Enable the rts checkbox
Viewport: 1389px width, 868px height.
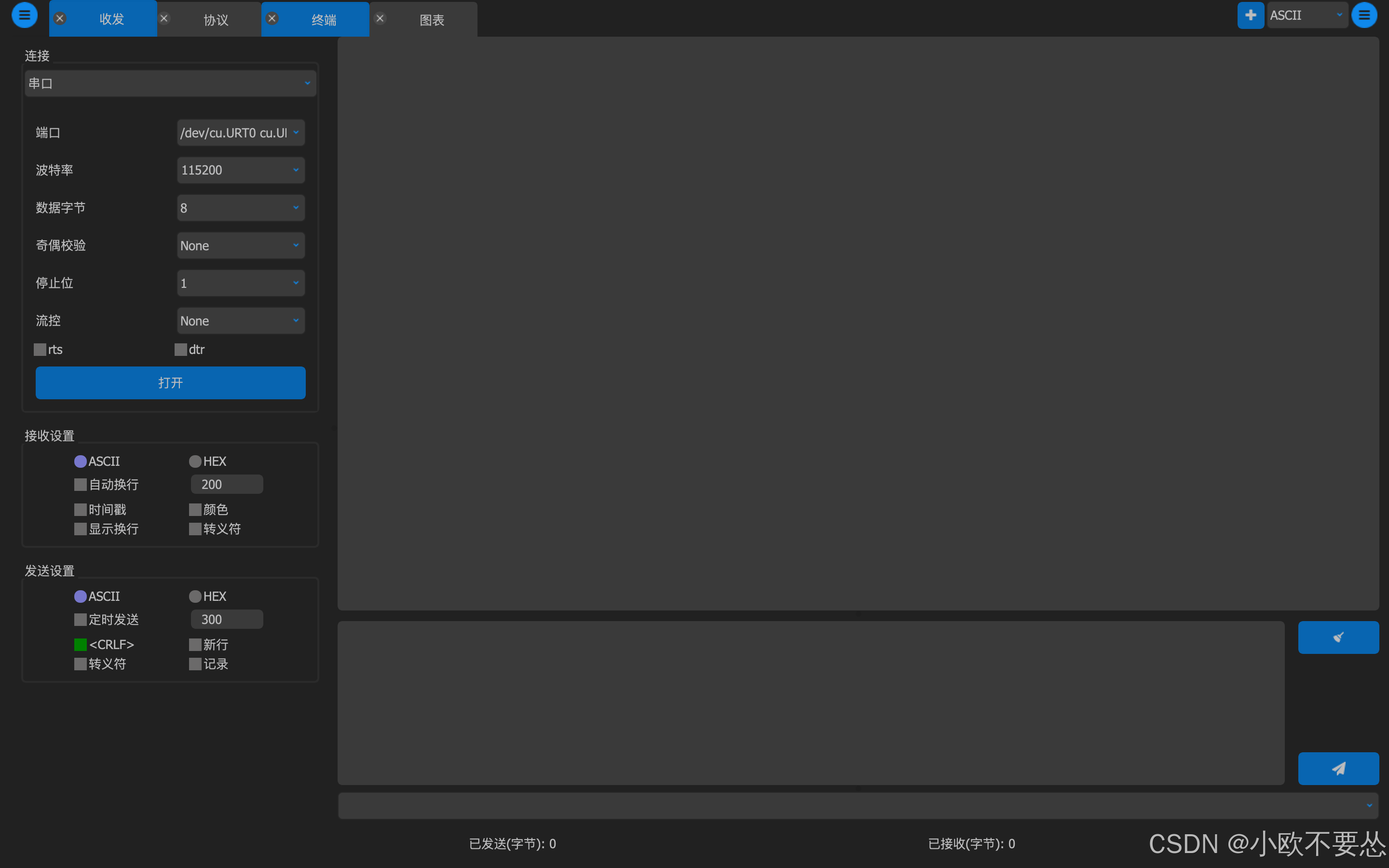tap(40, 350)
